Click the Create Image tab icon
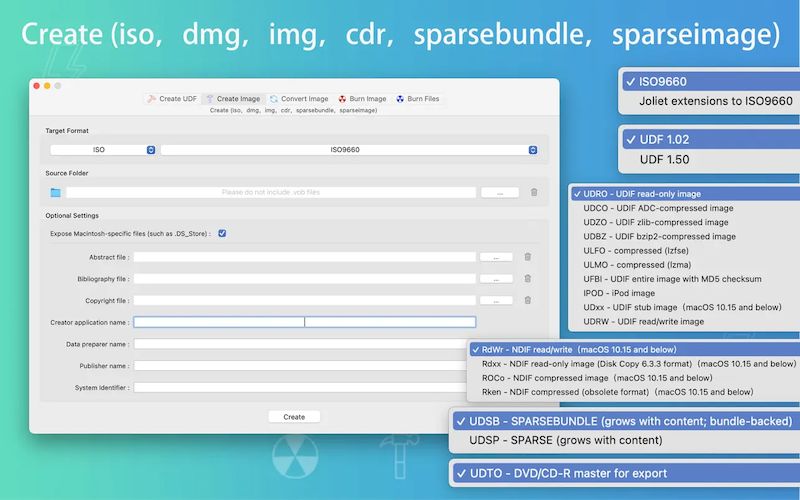This screenshot has width=800, height=500. [210, 99]
